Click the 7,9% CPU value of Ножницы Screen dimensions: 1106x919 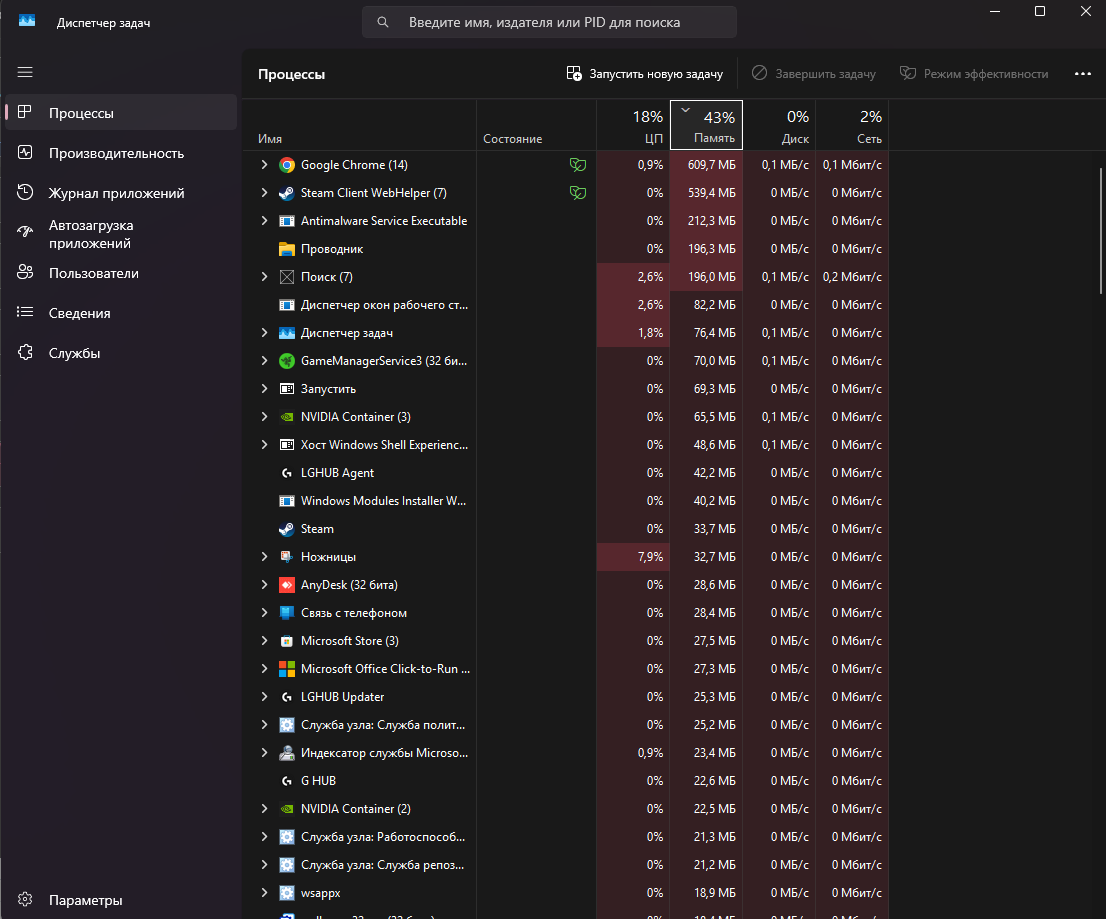(650, 557)
